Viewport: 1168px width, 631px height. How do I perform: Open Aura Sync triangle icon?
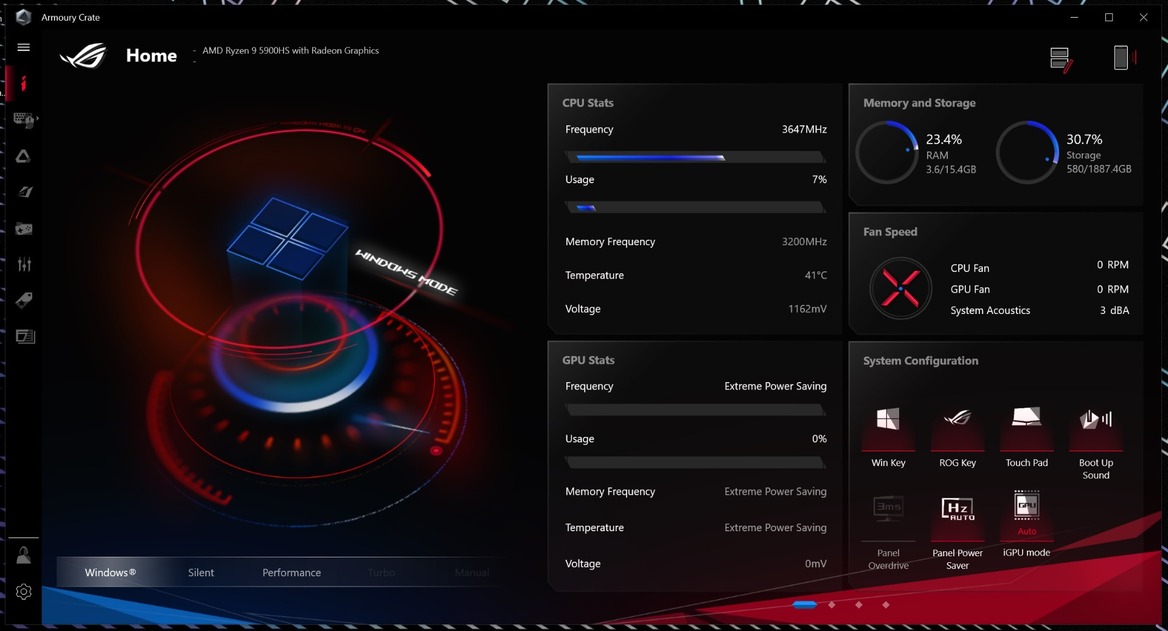pos(24,156)
